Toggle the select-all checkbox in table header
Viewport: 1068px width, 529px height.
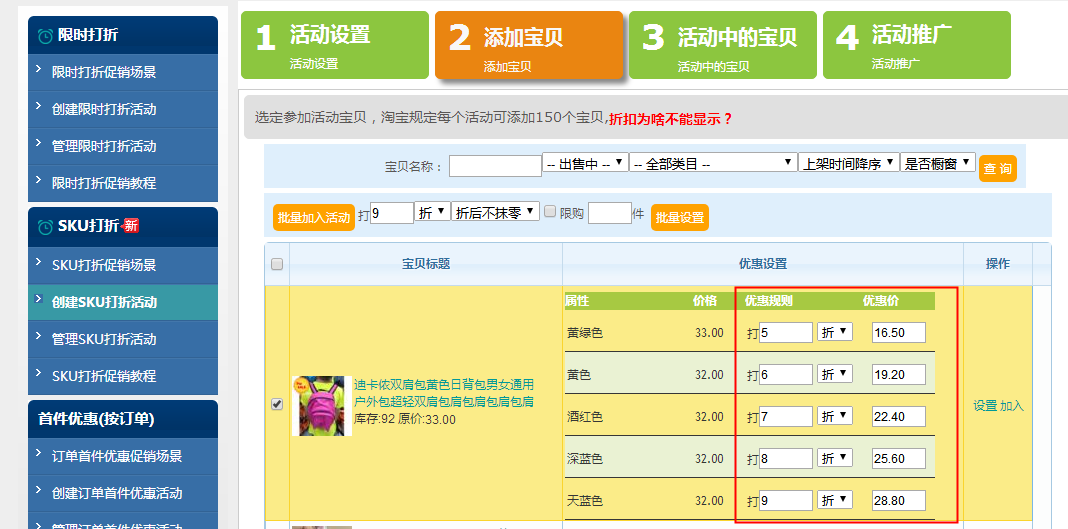point(277,265)
